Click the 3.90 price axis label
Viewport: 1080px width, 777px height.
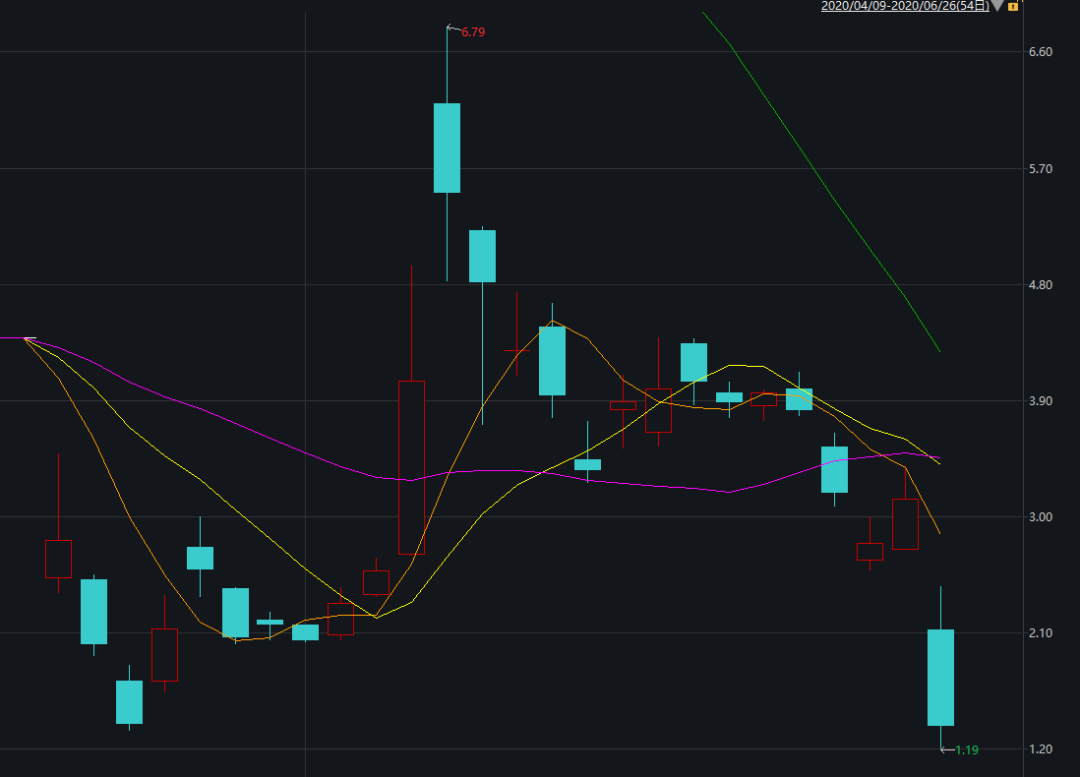tap(1040, 401)
